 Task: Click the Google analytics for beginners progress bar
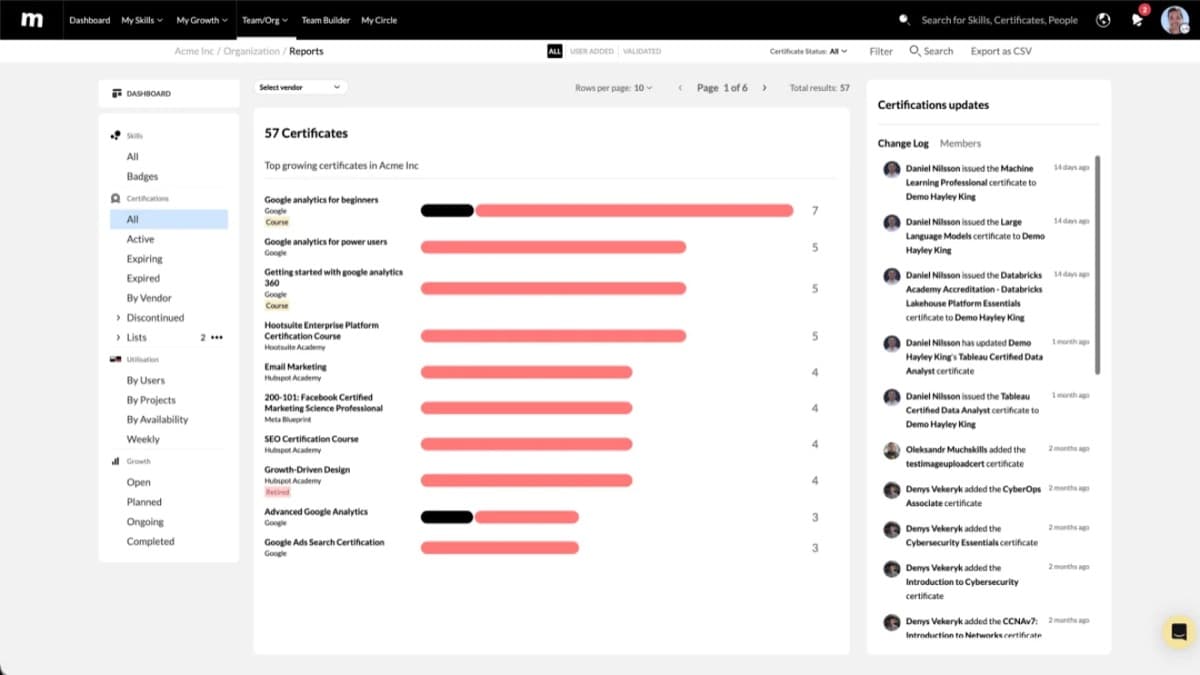607,211
